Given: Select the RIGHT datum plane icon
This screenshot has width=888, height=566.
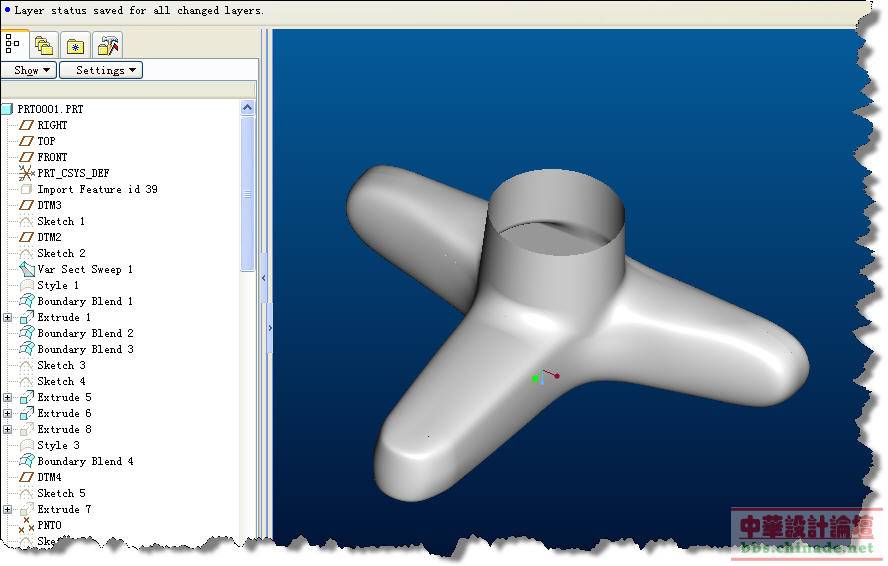Looking at the screenshot, I should point(27,125).
